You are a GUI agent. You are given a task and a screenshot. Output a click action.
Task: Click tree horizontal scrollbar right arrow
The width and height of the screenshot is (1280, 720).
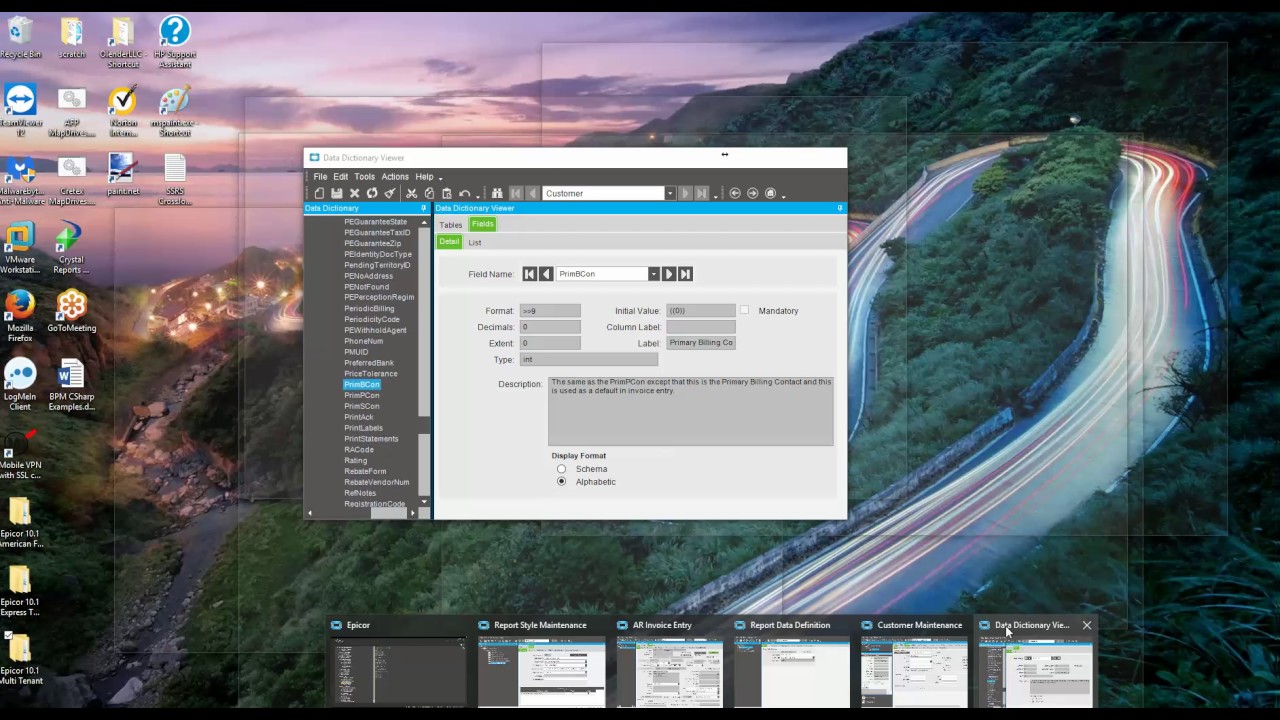click(x=412, y=513)
